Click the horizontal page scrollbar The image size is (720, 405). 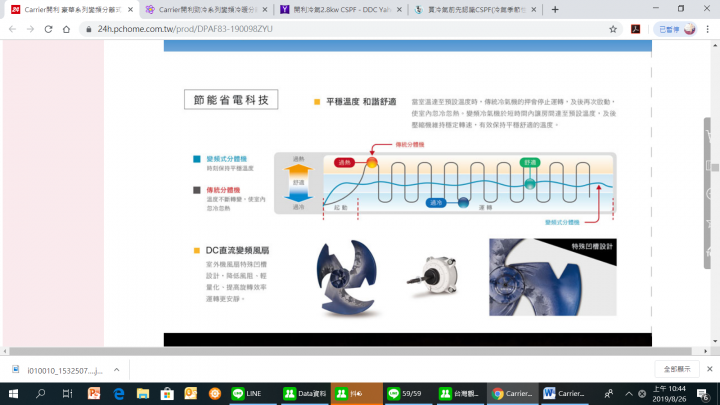pyautogui.click(x=350, y=351)
